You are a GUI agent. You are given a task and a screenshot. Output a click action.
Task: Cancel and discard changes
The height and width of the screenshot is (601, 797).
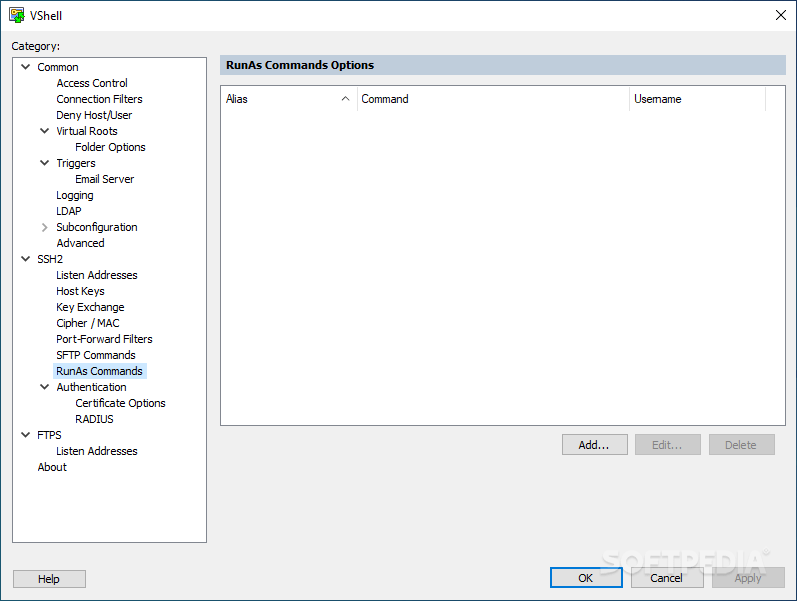667,578
